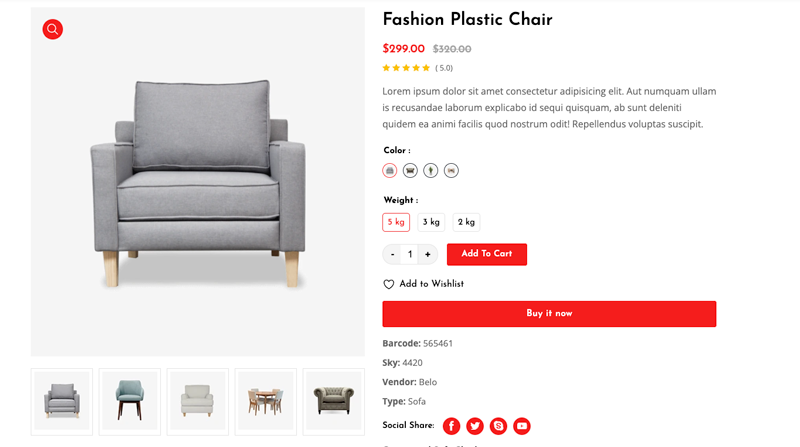Viewport: 800px width, 447px height.
Task: Click the Add To Cart button
Action: [x=487, y=254]
